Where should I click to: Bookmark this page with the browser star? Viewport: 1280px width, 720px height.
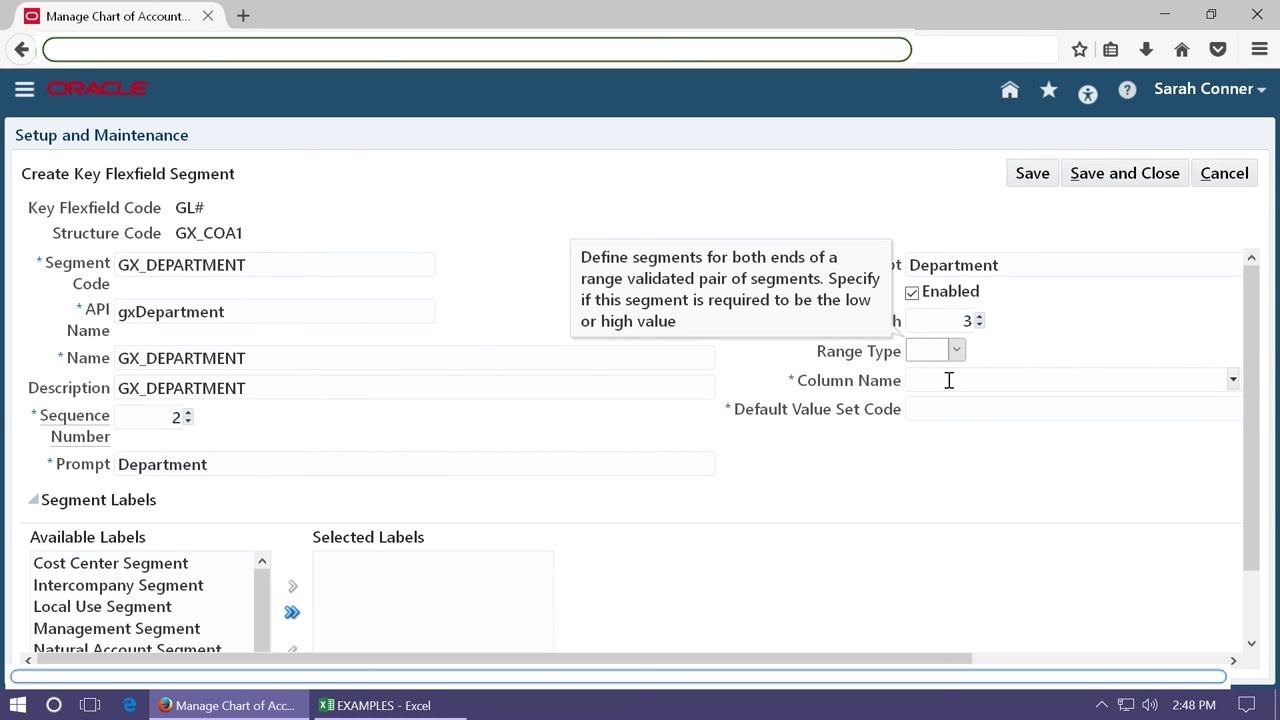[x=1079, y=49]
